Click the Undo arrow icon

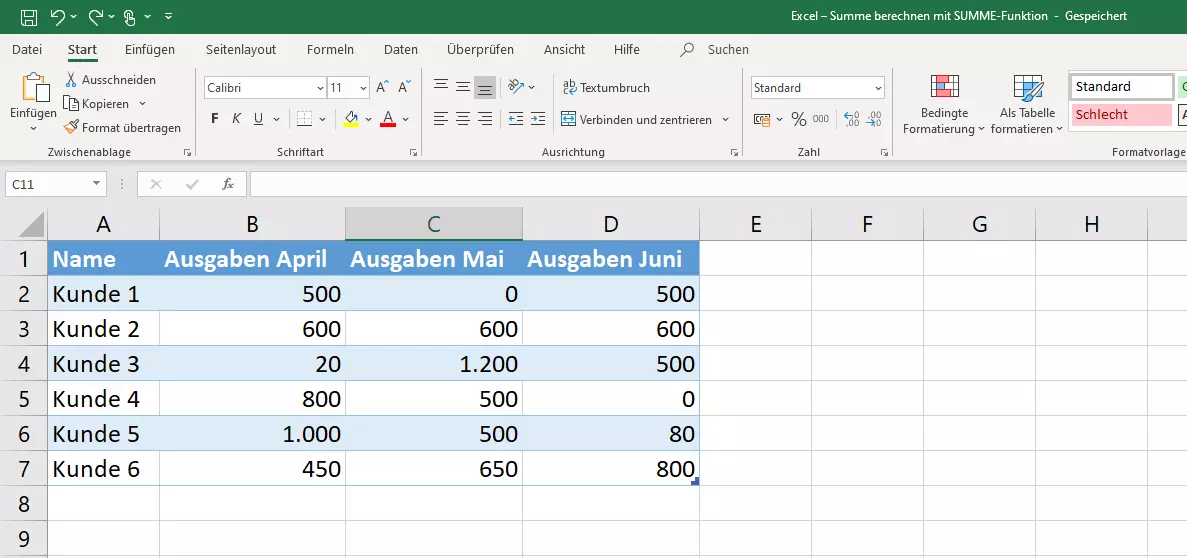[58, 16]
